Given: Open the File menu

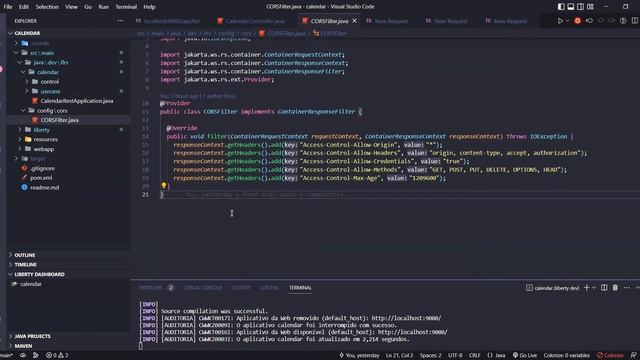Looking at the screenshot, I should coord(8,7).
